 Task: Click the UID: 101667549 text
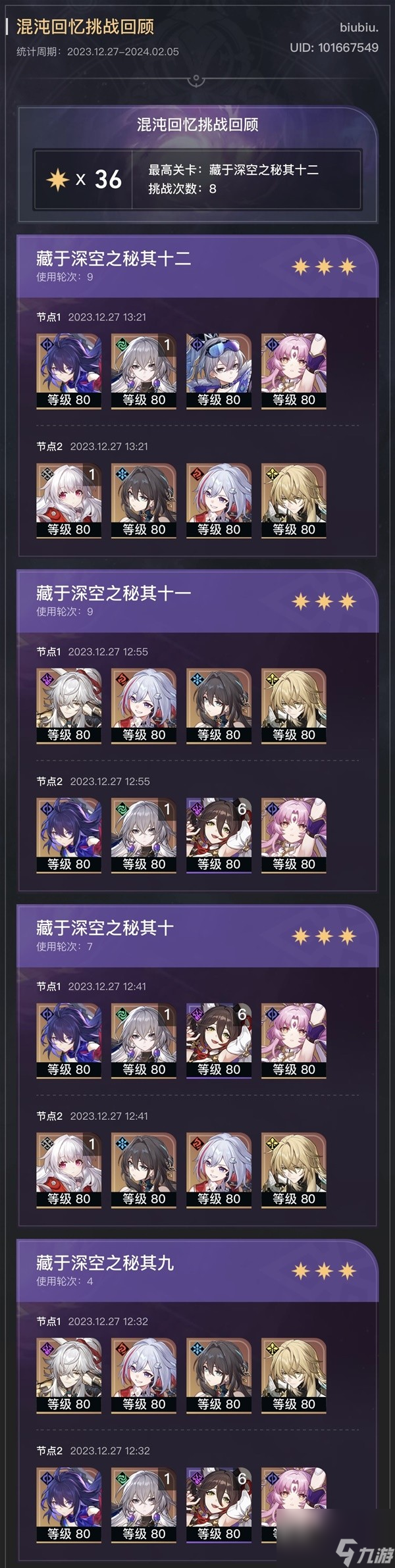coord(334,47)
